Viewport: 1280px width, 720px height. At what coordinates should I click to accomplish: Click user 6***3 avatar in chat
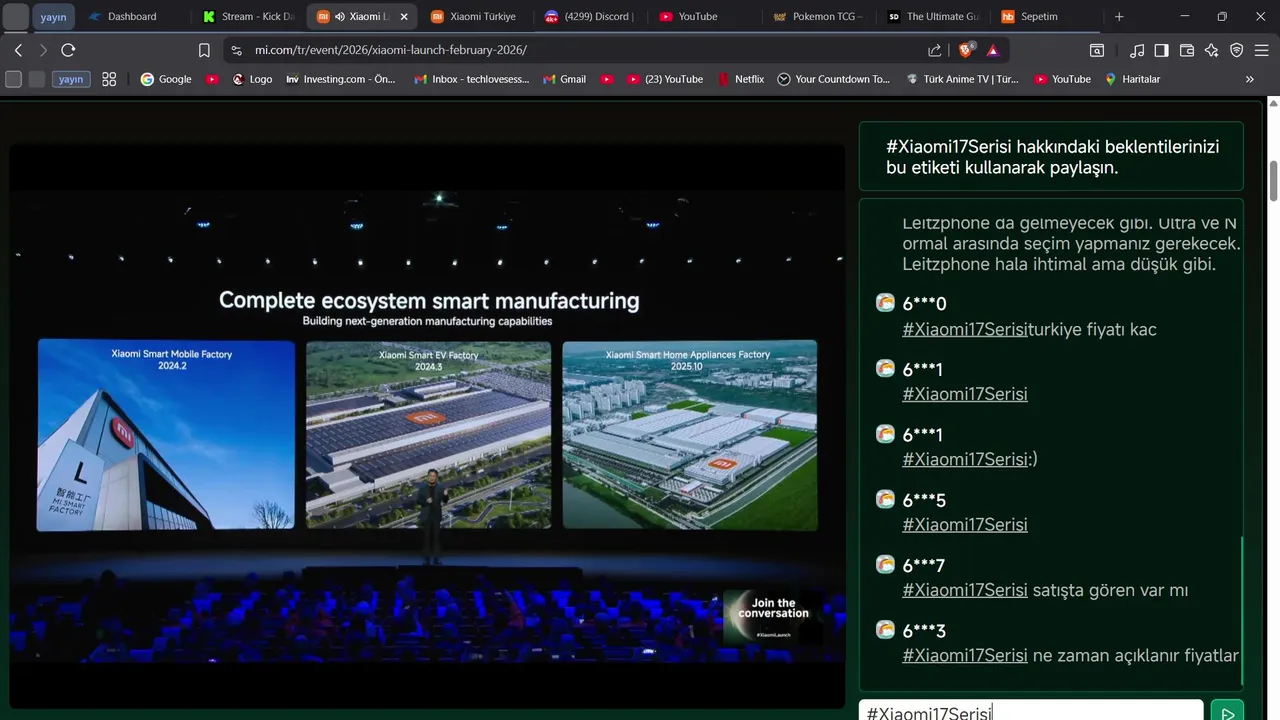click(885, 630)
